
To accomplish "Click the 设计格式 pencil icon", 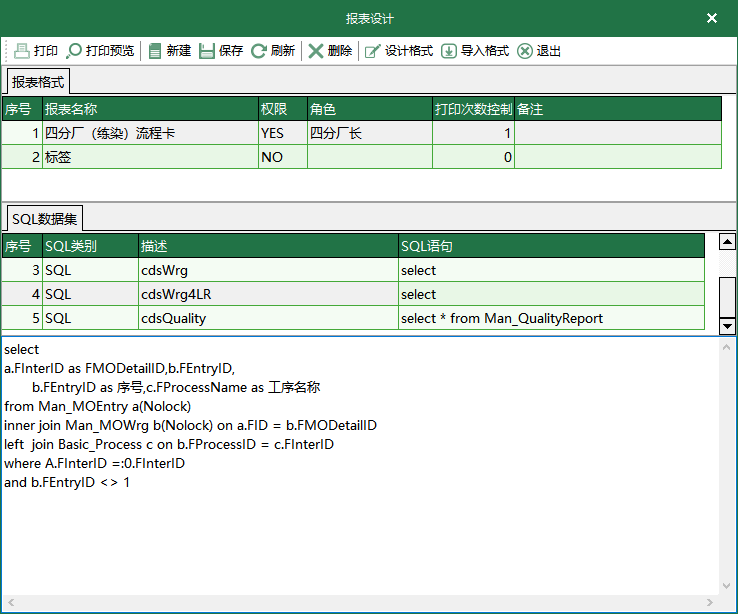I will [373, 51].
